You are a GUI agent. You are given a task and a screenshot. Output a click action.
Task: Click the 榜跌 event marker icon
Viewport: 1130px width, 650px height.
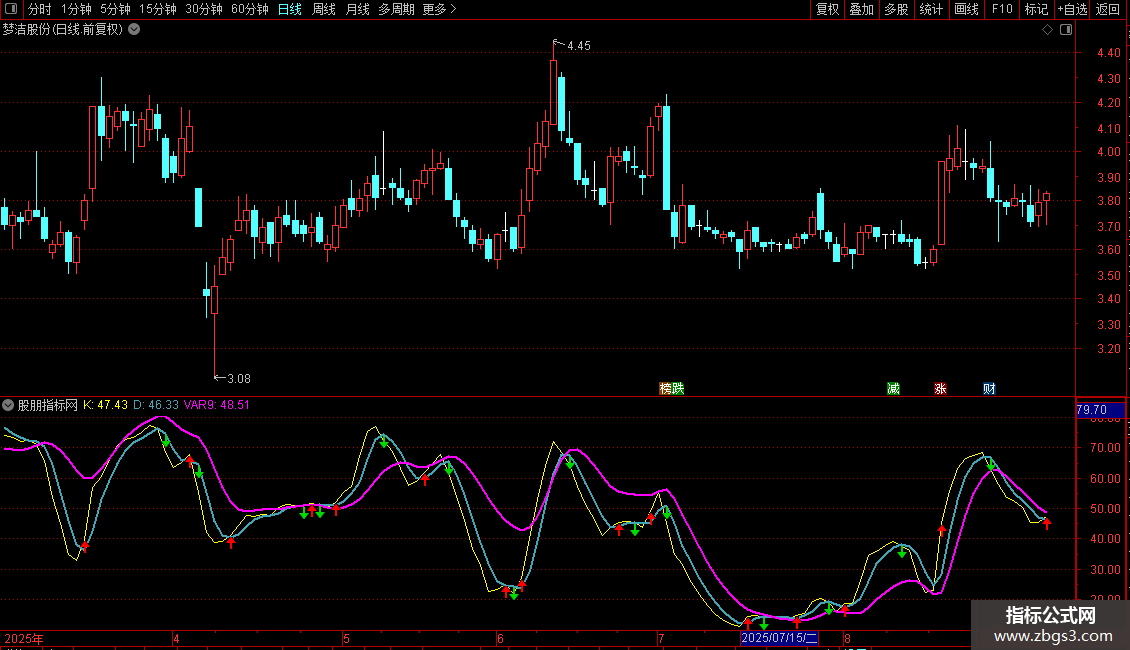[x=671, y=388]
